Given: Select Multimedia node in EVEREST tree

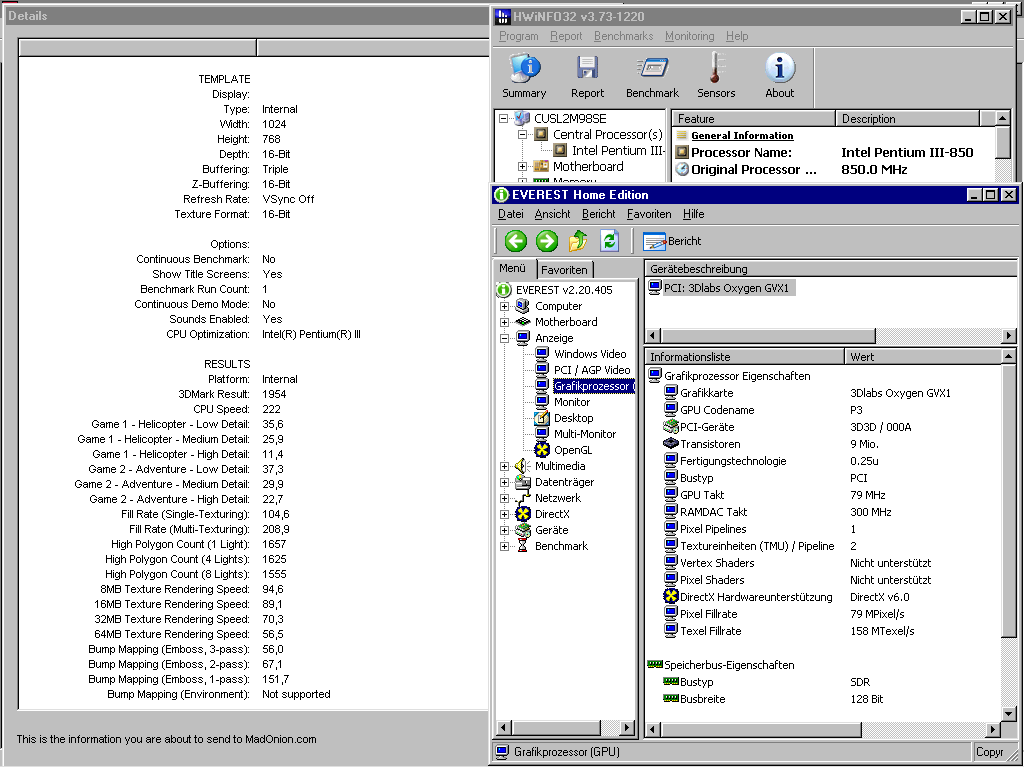Looking at the screenshot, I should point(560,466).
